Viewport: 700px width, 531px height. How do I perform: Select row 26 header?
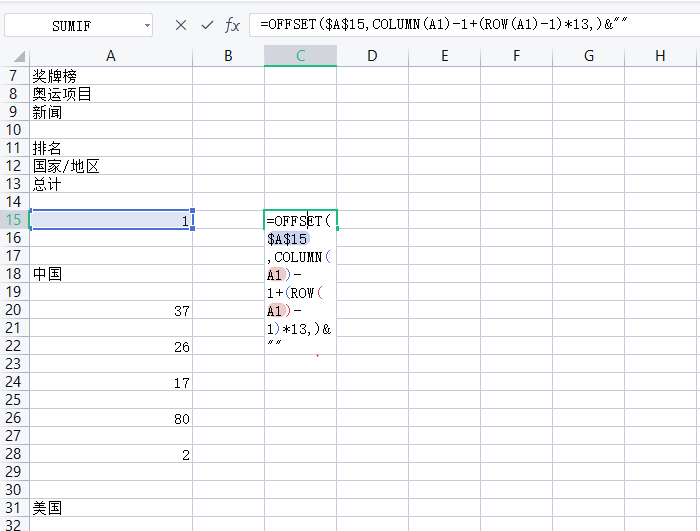coord(13,418)
